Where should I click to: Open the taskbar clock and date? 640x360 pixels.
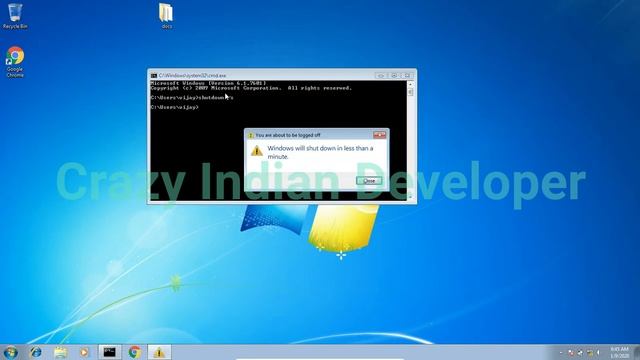click(619, 352)
